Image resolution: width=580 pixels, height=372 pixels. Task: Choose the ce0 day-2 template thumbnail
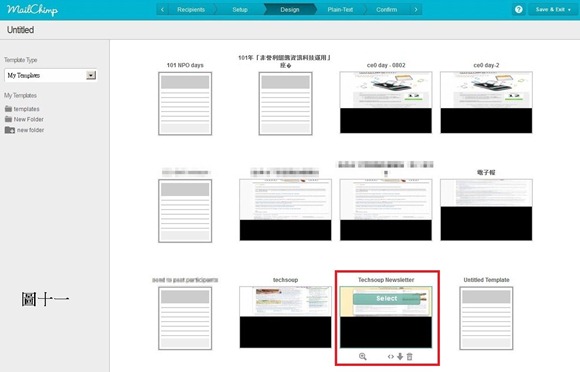[486, 102]
